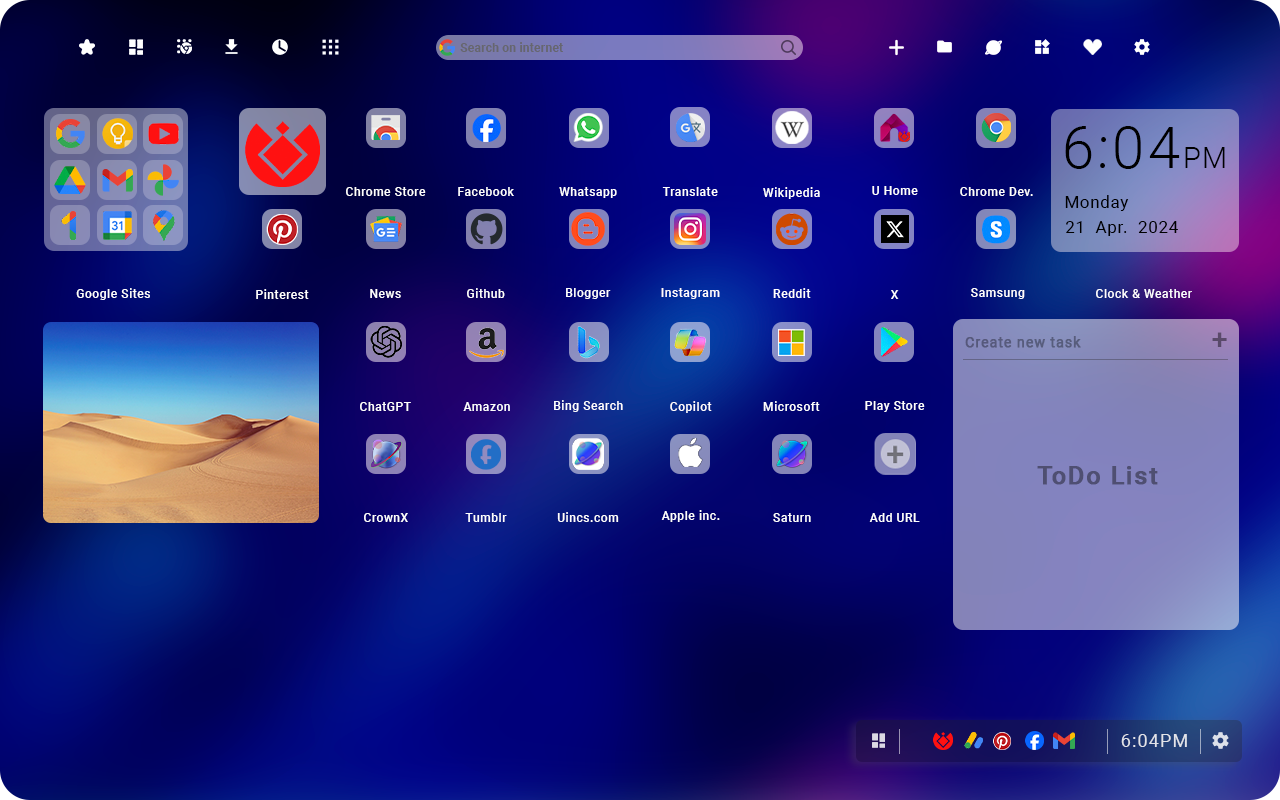Screen dimensions: 1280x800
Task: Open Google Calendar in Google Sites folder
Action: pos(117,225)
